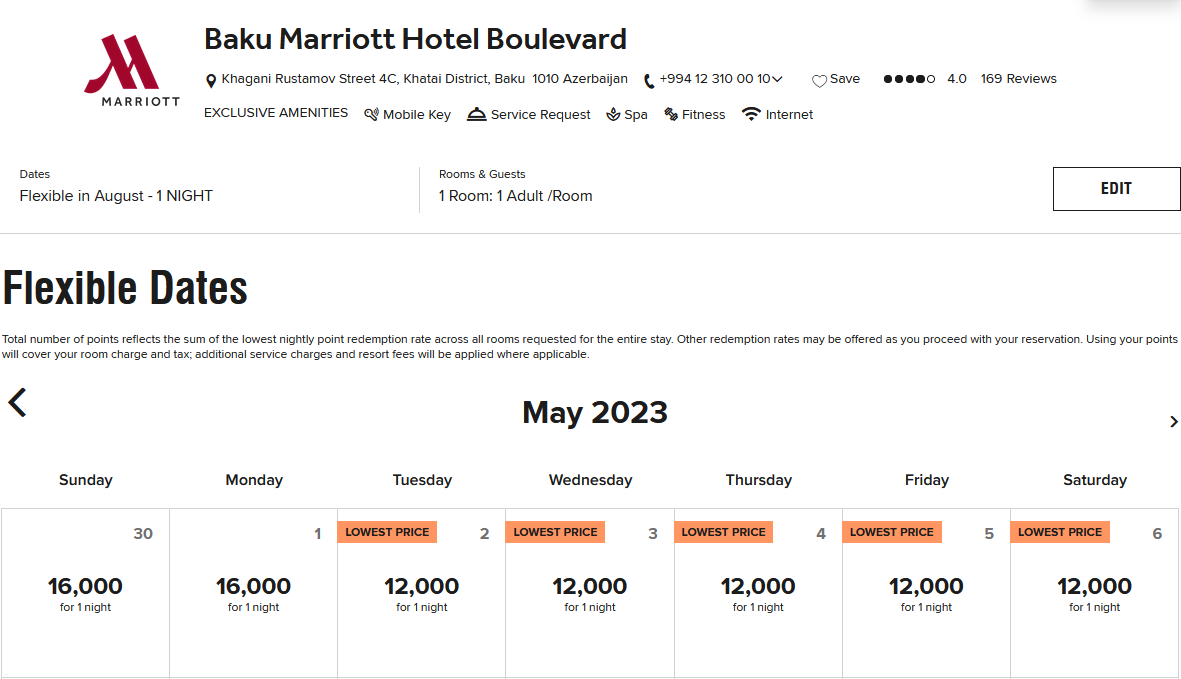This screenshot has height=679, width=1181.
Task: Click the phone icon beside the hotel number
Action: [648, 78]
